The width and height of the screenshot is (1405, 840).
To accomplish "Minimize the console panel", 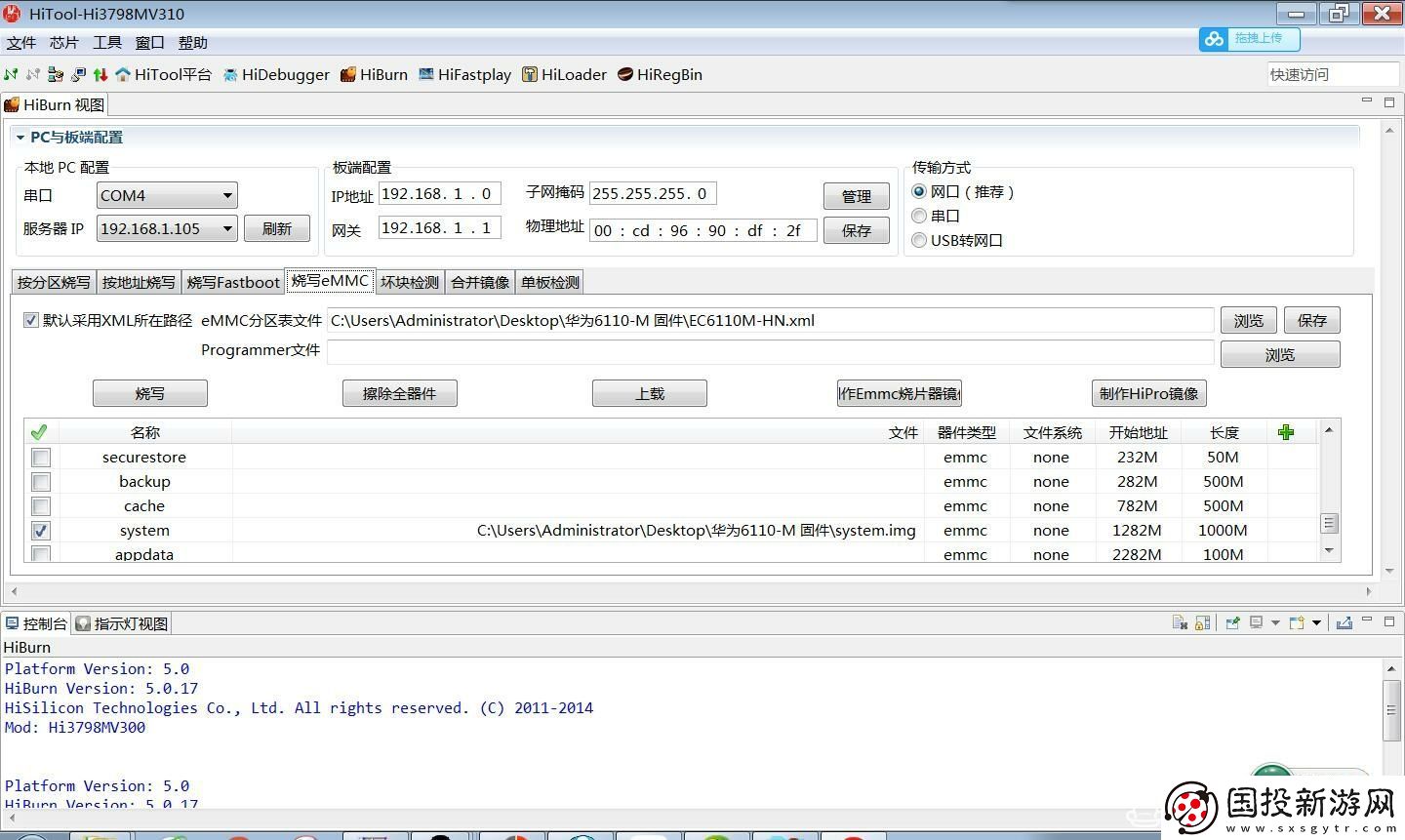I will point(1367,620).
